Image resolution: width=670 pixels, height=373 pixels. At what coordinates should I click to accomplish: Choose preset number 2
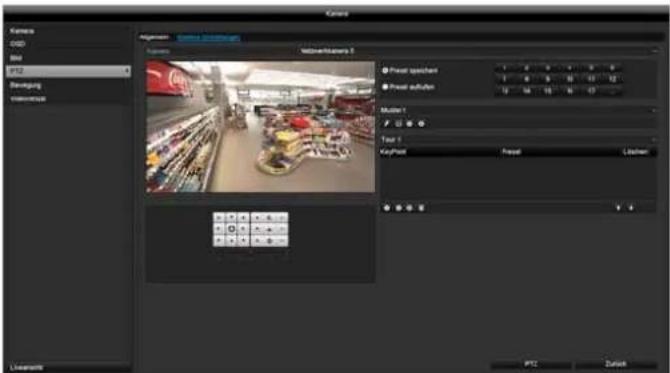tap(526, 68)
